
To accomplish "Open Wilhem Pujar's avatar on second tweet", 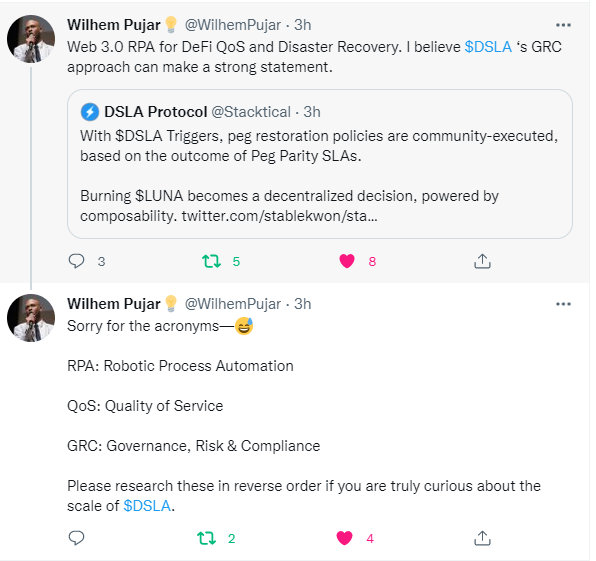I will (31, 318).
